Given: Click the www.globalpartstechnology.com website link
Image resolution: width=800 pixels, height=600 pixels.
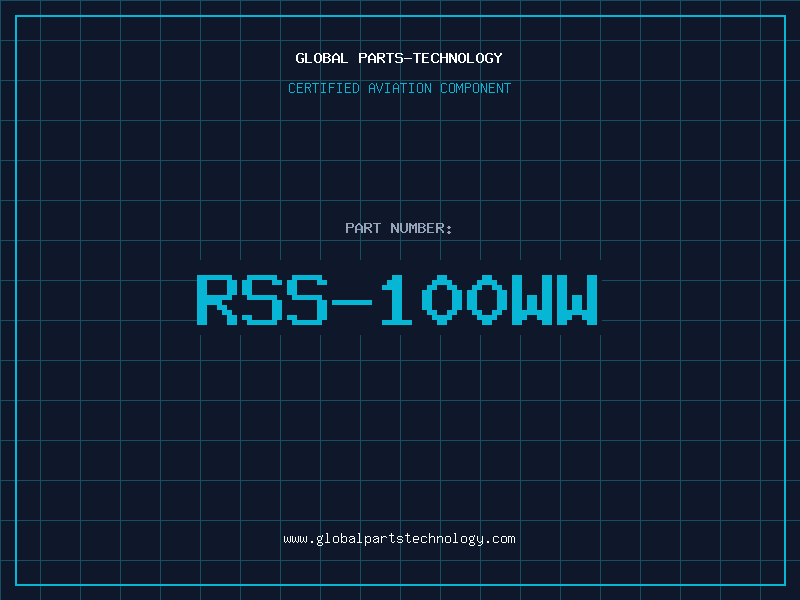Looking at the screenshot, I should click(x=399, y=539).
